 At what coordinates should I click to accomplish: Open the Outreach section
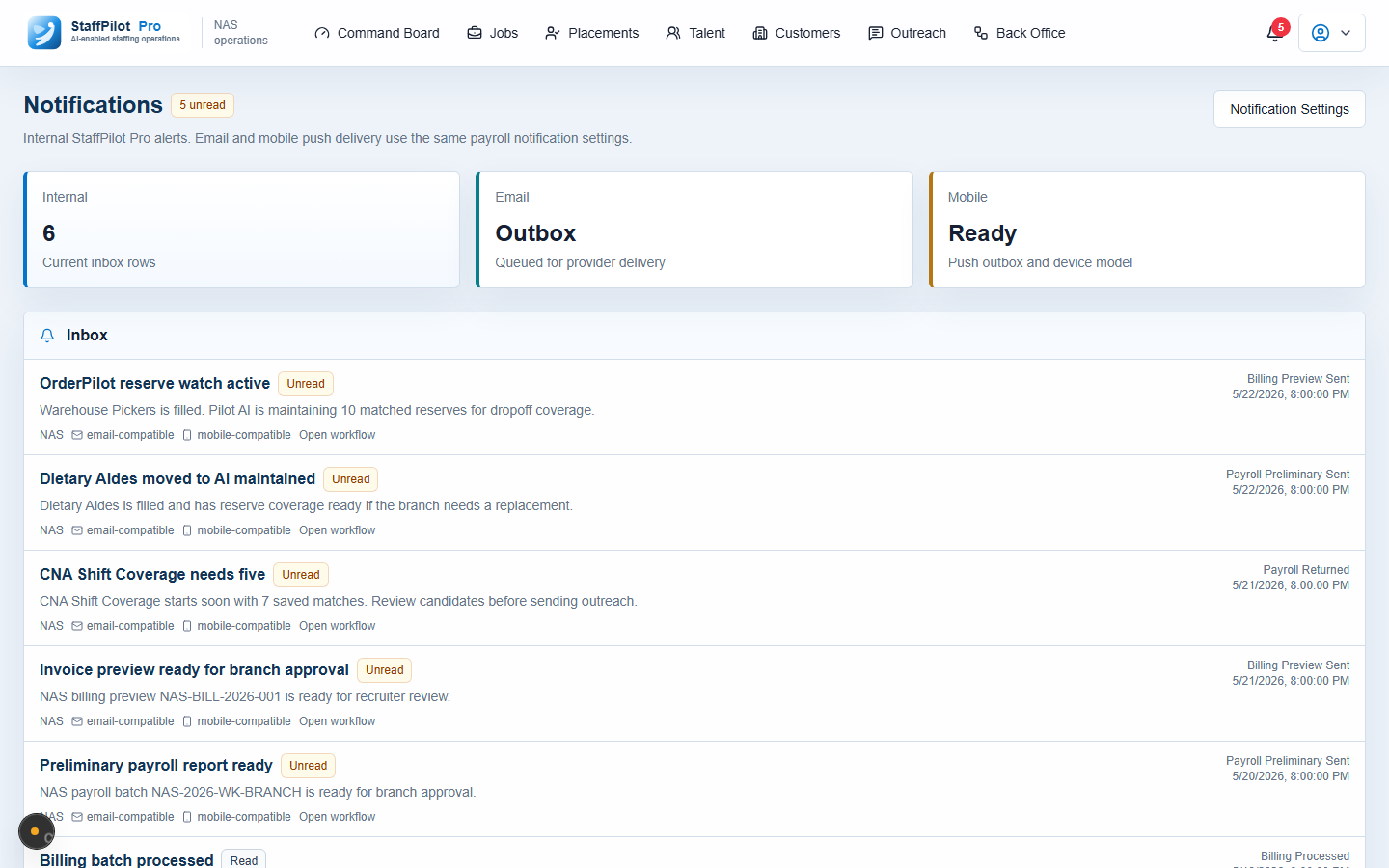pos(908,33)
